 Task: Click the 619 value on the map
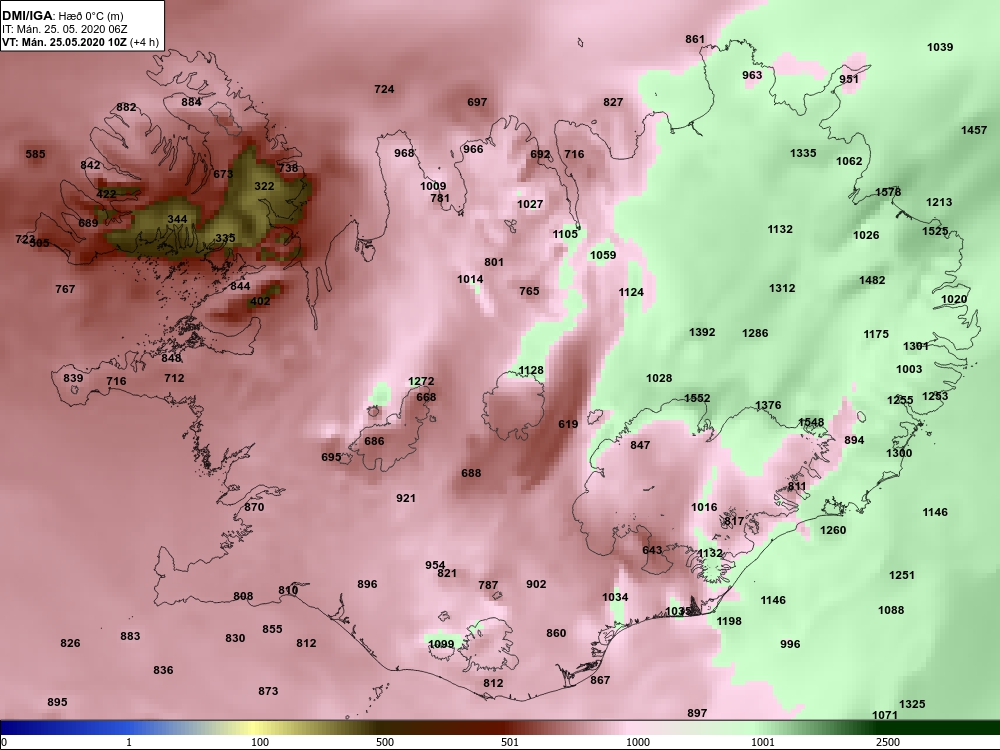[568, 424]
